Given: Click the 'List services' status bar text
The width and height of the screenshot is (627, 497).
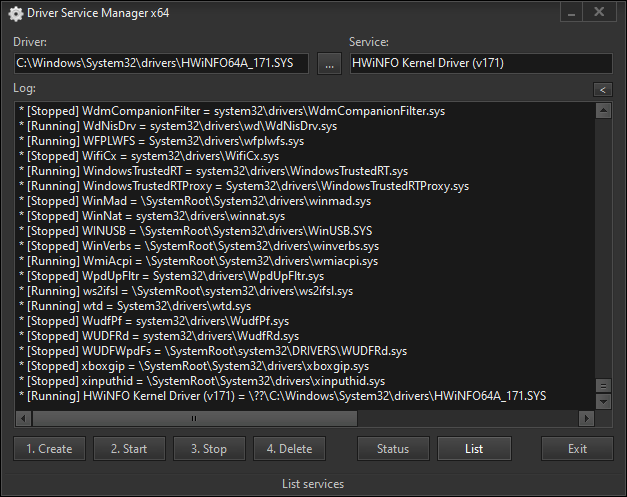Looking at the screenshot, I should click(x=313, y=484).
